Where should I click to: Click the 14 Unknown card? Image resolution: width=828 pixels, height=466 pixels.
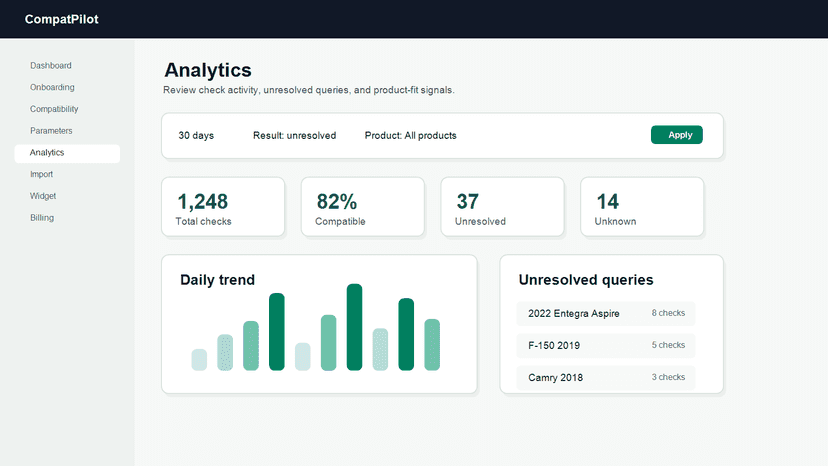point(642,207)
